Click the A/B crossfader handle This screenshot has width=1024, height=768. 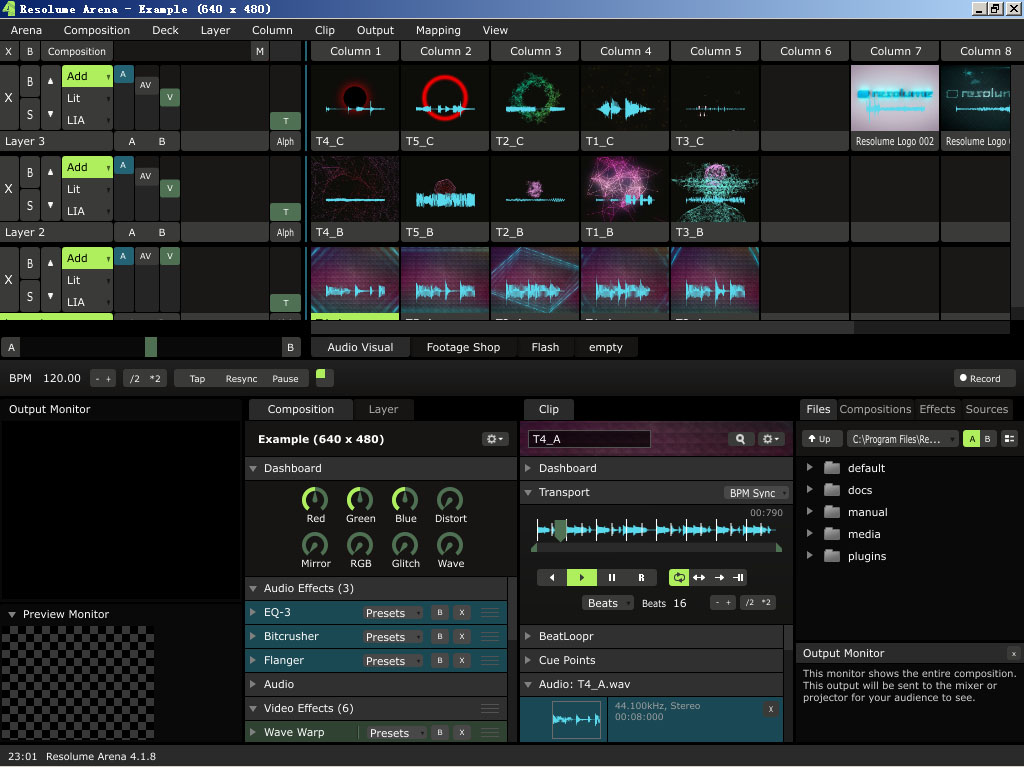point(151,347)
